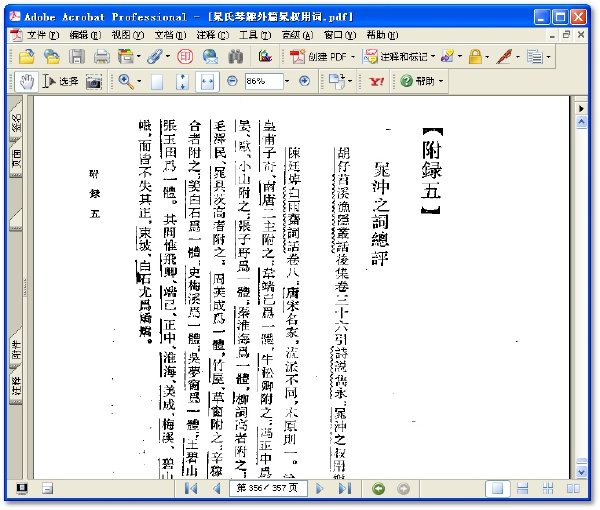This screenshot has height=510, width=600.
Task: Click the black arrow above the scrollbar
Action: tap(581, 109)
